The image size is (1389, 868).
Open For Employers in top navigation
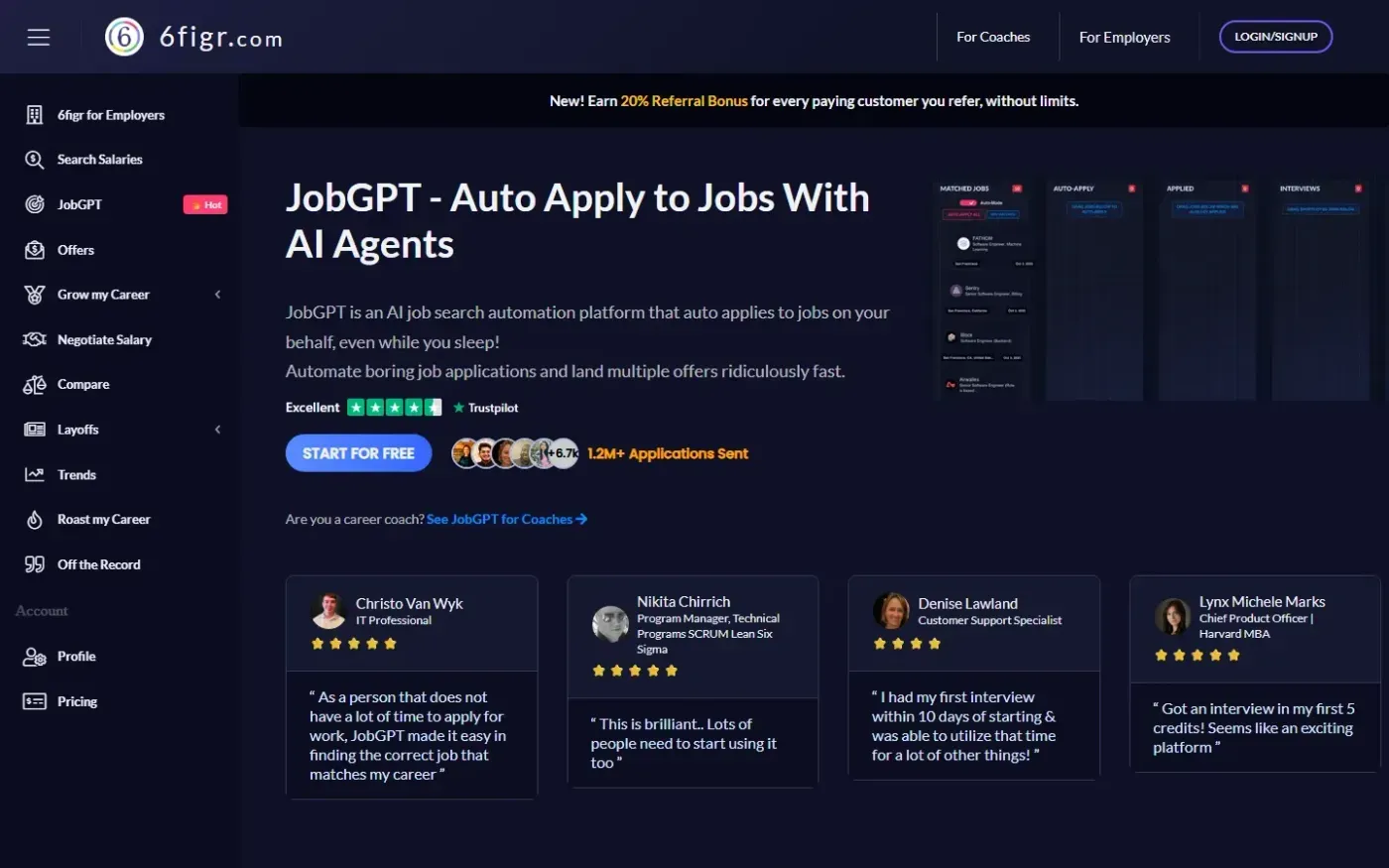point(1125,37)
